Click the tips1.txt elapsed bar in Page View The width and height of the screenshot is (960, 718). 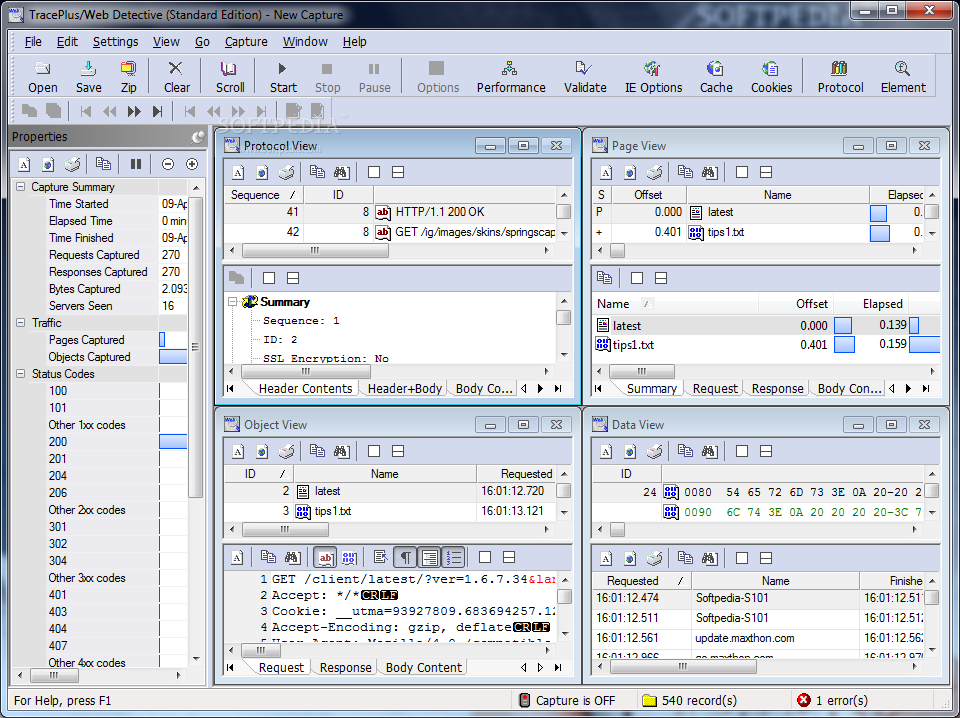click(924, 345)
